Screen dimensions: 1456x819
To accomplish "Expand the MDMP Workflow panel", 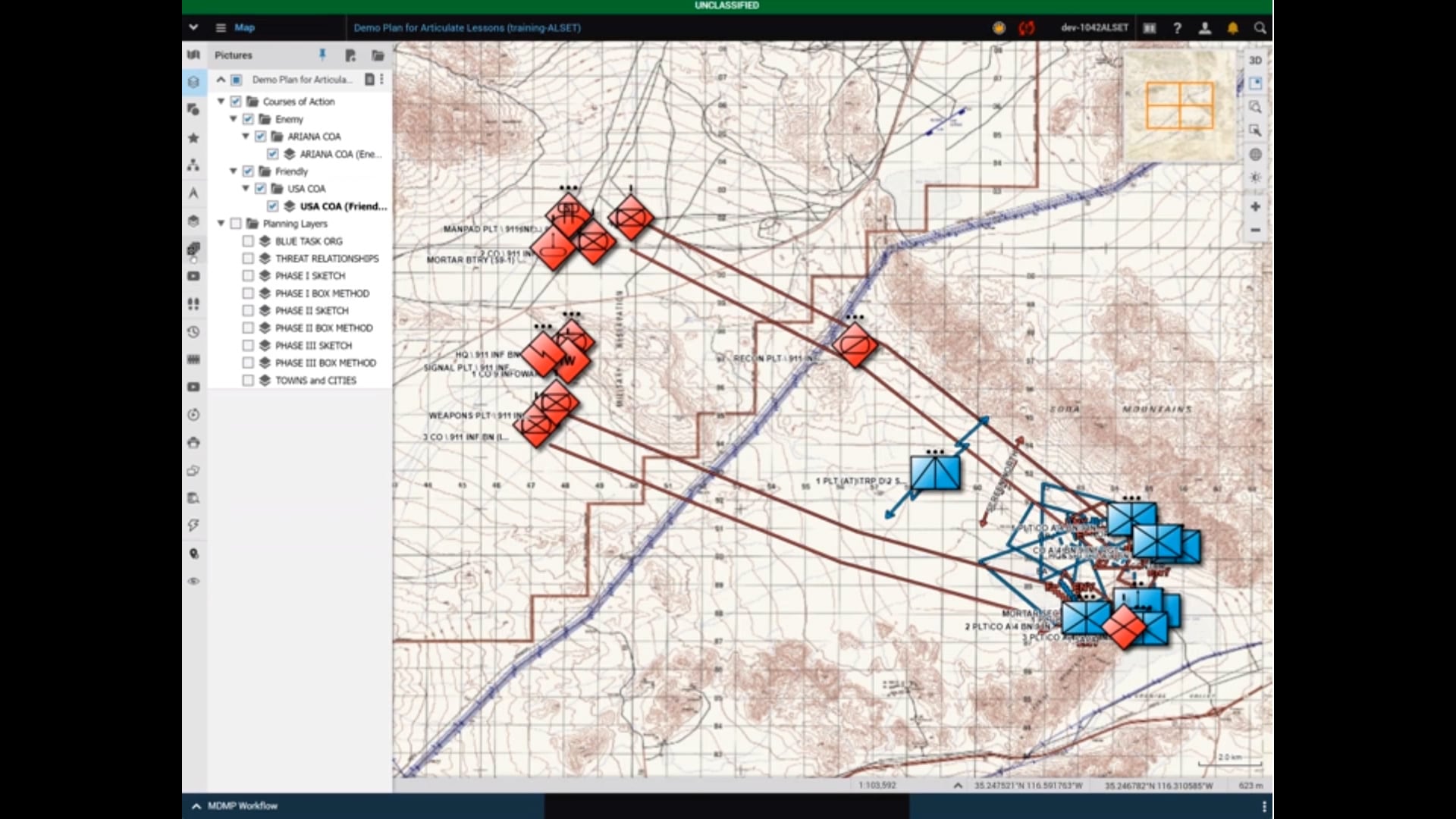I will click(x=196, y=806).
